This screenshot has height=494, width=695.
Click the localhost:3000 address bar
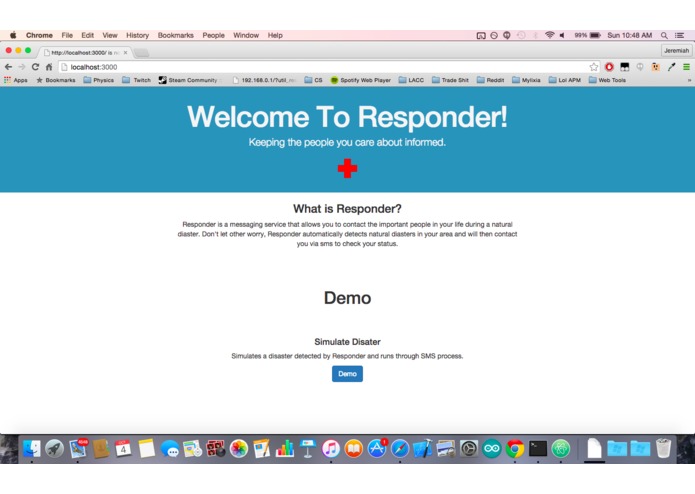[x=328, y=67]
